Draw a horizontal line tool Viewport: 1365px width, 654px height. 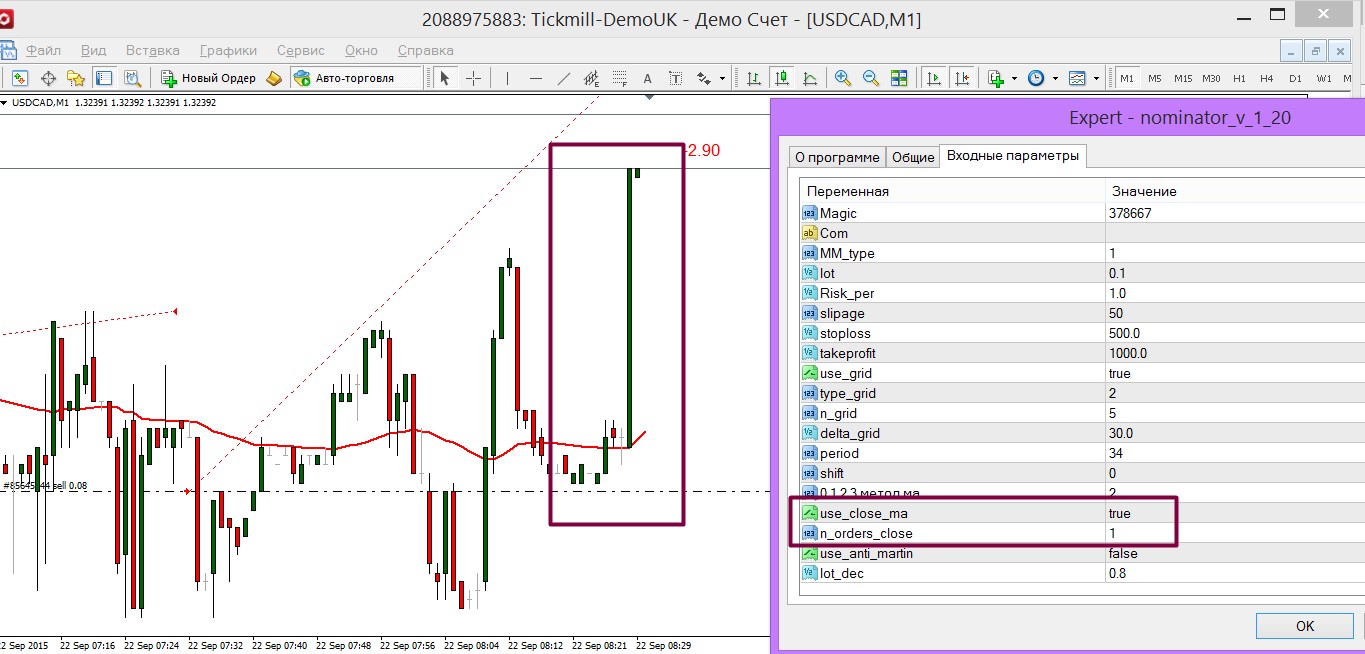536,78
